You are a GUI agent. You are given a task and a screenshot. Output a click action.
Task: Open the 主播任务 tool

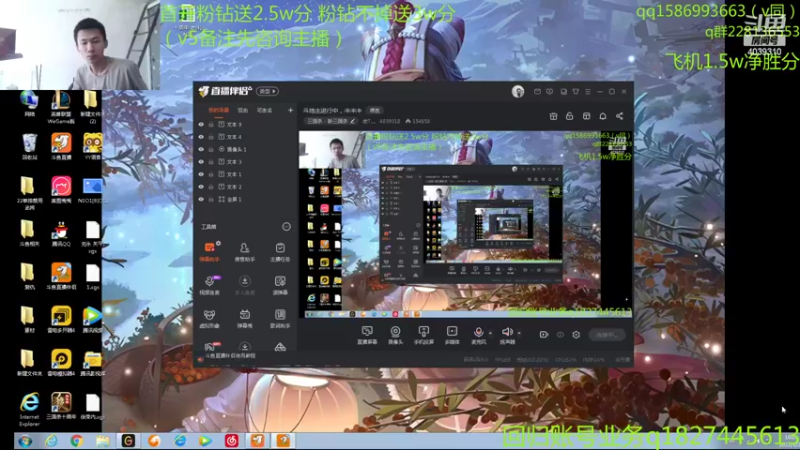point(280,252)
